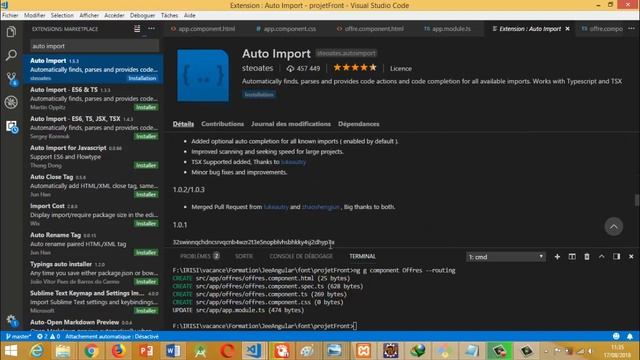Open the Déboguer menu
The image size is (640, 360).
click(x=142, y=15)
